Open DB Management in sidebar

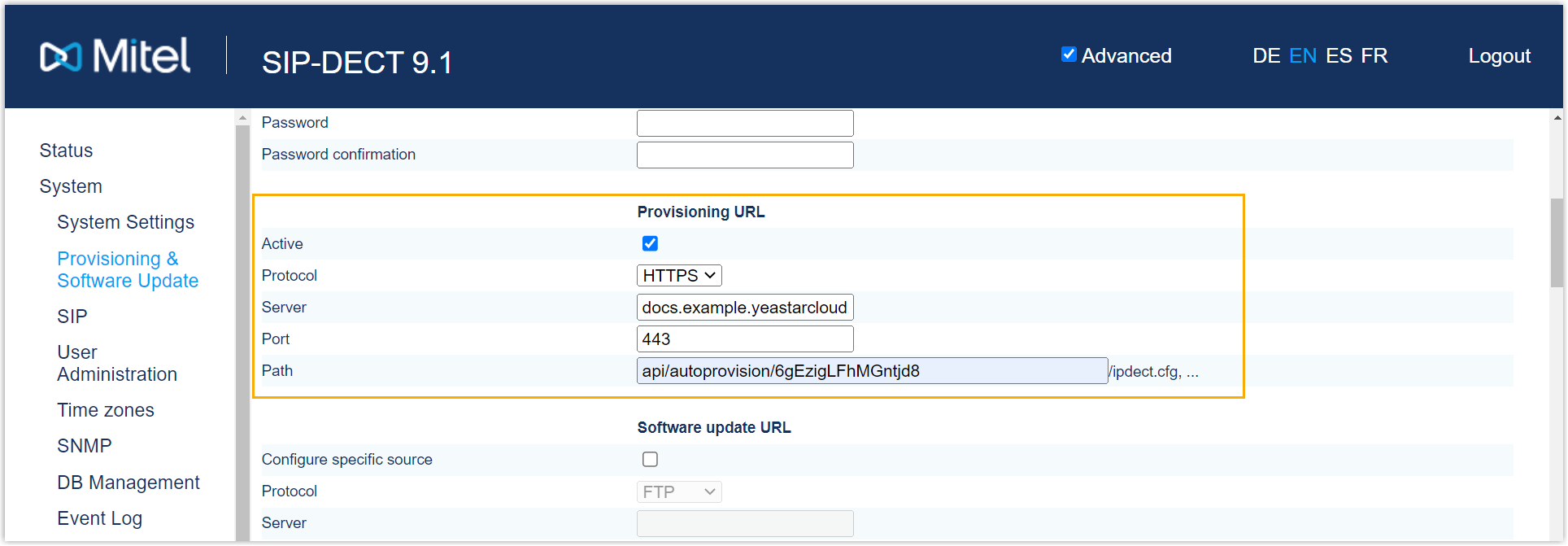pos(128,483)
